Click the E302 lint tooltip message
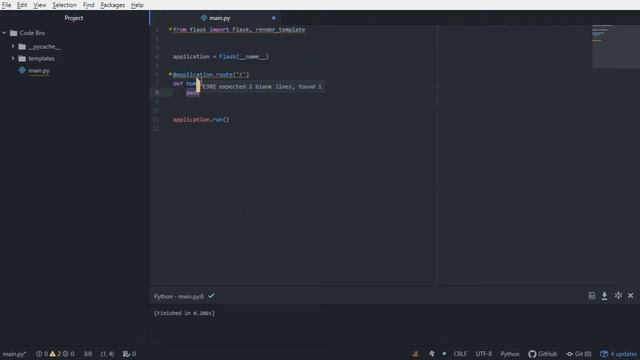The height and width of the screenshot is (360, 640). click(262, 87)
